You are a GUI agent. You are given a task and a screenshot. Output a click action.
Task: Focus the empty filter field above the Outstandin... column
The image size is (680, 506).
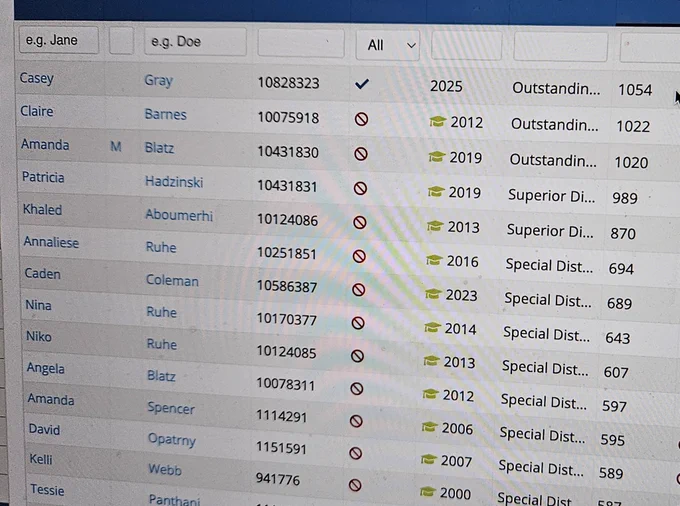(560, 46)
